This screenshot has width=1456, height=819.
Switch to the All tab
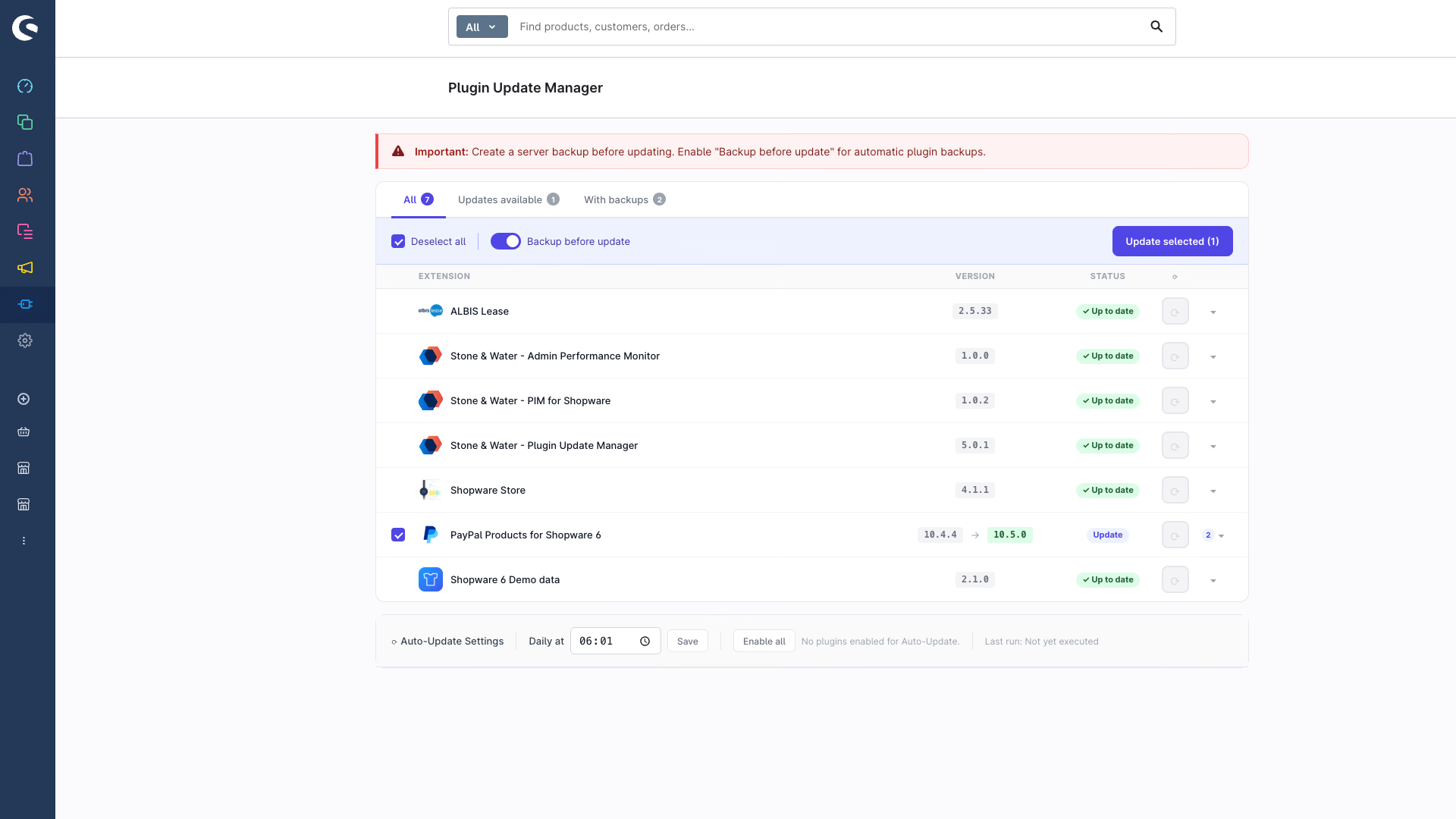tap(418, 199)
